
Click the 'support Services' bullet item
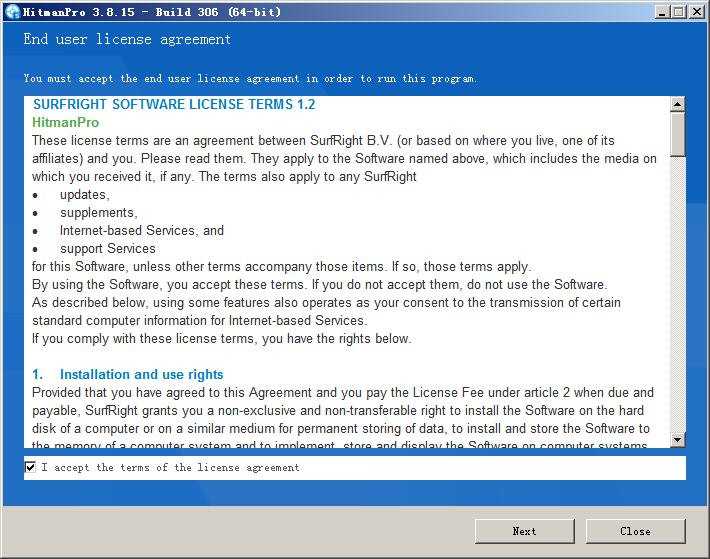108,248
